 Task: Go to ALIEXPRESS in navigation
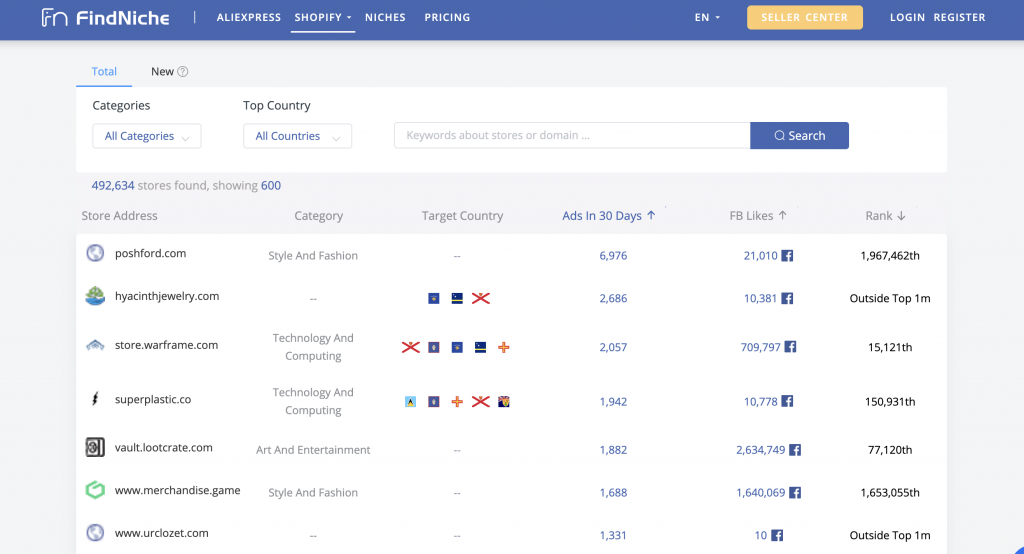[x=249, y=18]
